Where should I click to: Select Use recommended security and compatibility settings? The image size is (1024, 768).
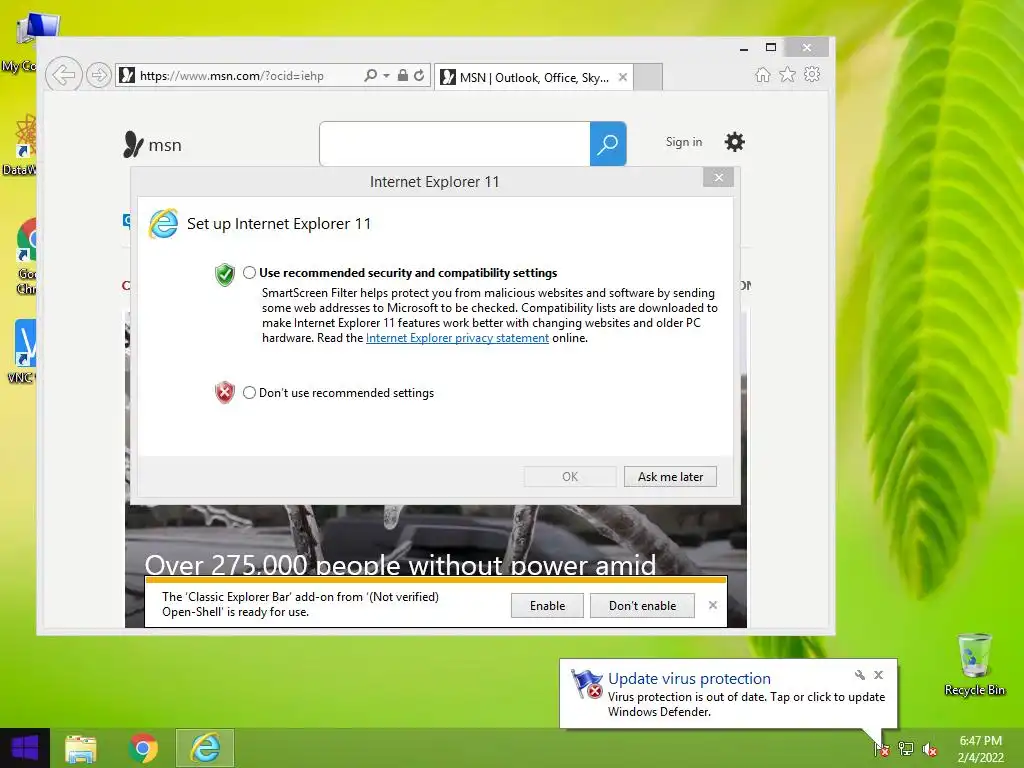[x=249, y=273]
